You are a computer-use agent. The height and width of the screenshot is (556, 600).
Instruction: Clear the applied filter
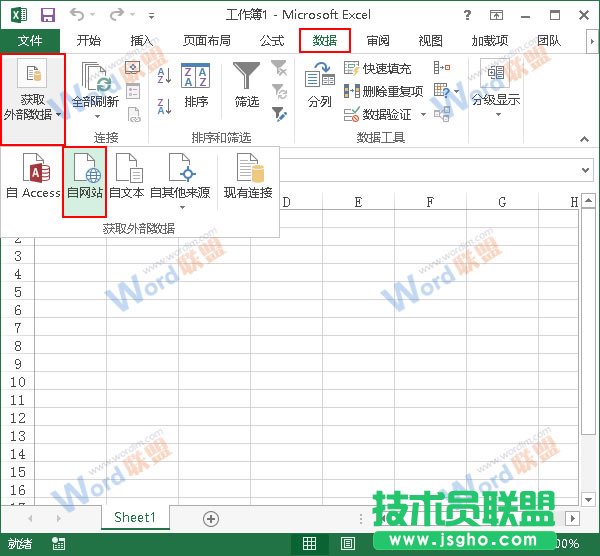(x=279, y=68)
